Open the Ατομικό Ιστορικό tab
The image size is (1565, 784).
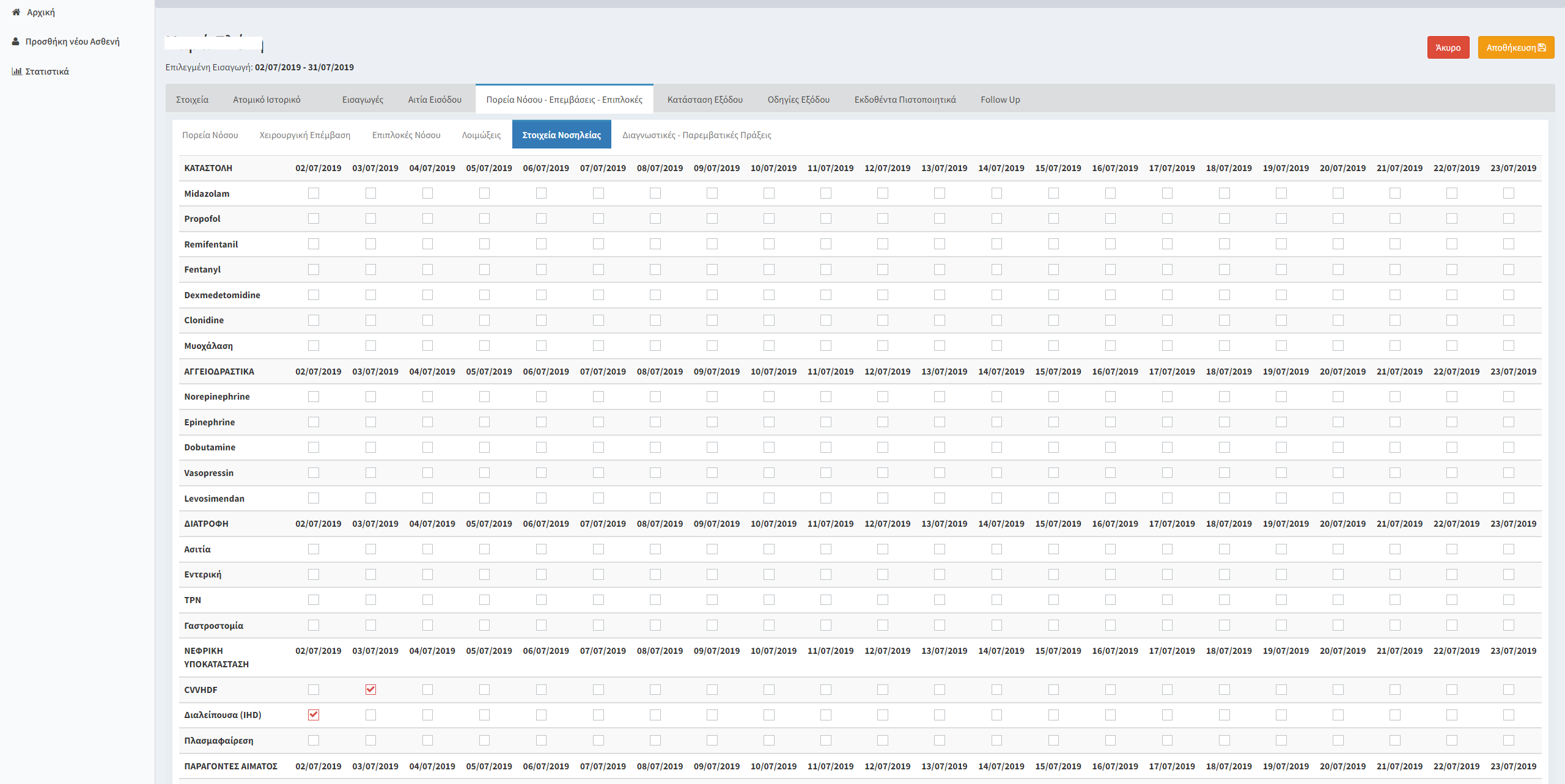coord(267,100)
